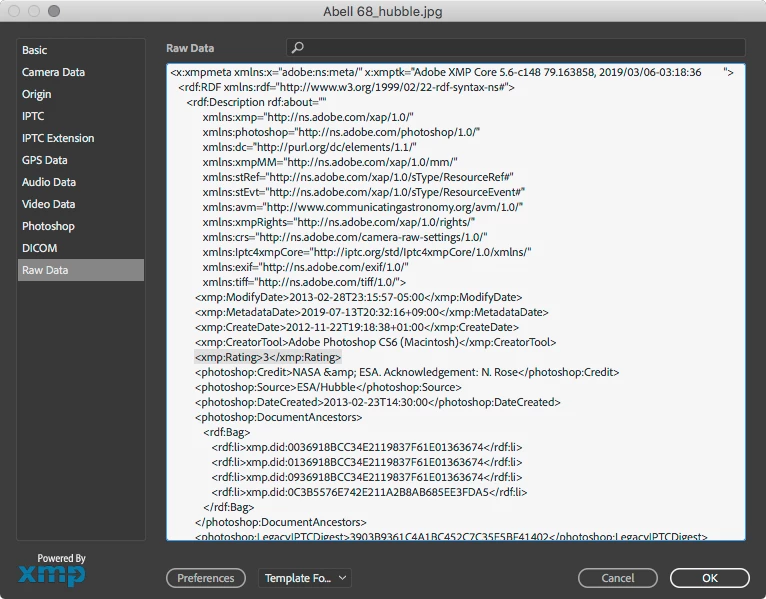This screenshot has width=766, height=599.
Task: Click the closing /photoshop:DocumentAncestors tag
Action: [280, 522]
